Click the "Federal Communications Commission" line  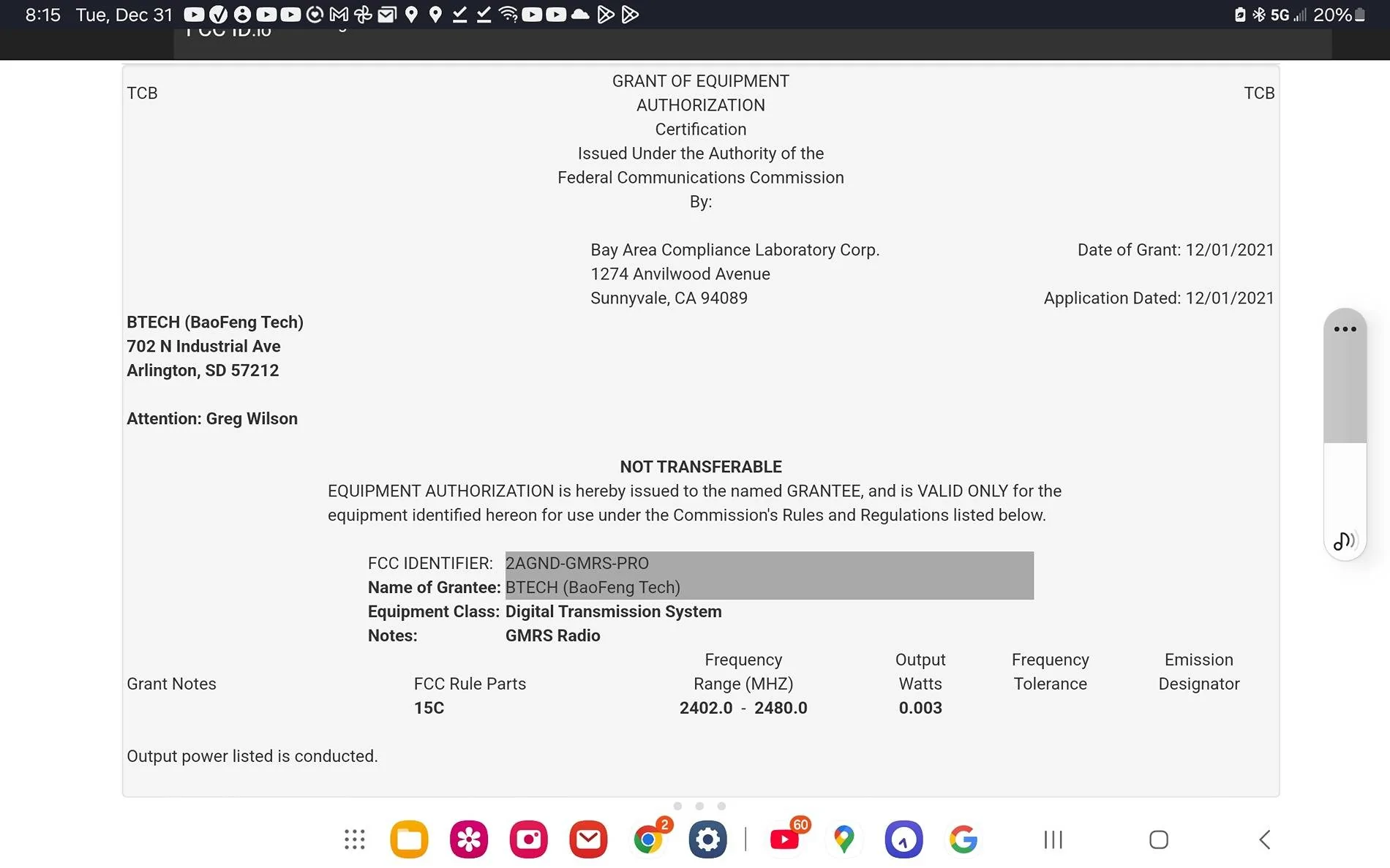(x=701, y=178)
